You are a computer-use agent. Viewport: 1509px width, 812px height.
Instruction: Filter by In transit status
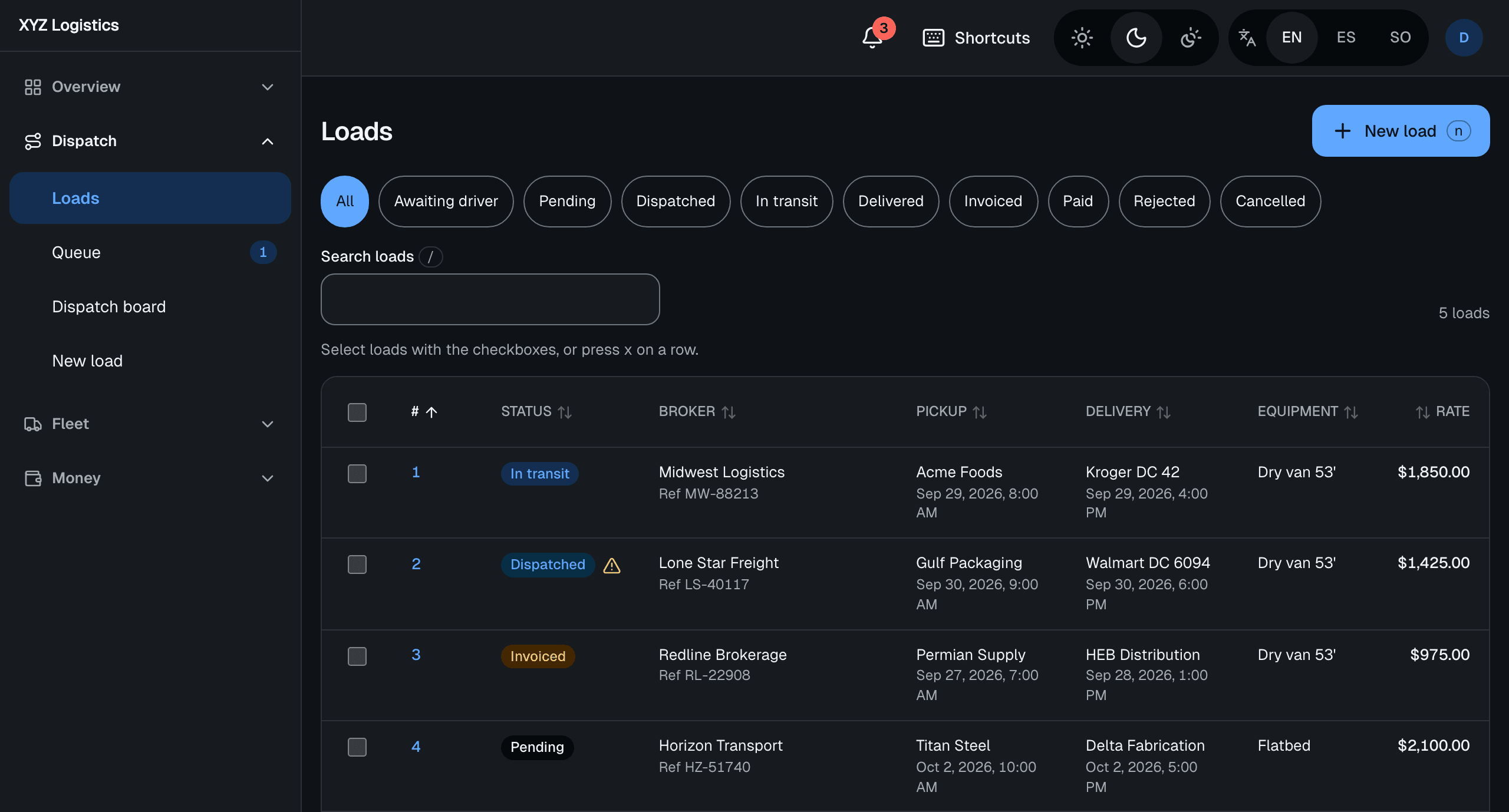pos(786,202)
